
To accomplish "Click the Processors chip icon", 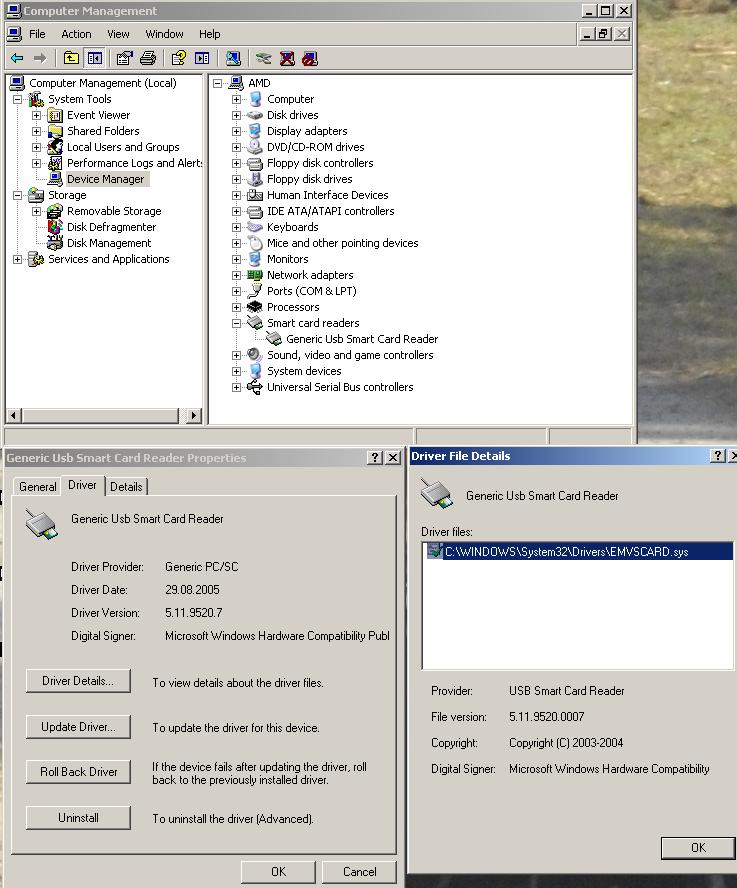I will pyautogui.click(x=255, y=307).
